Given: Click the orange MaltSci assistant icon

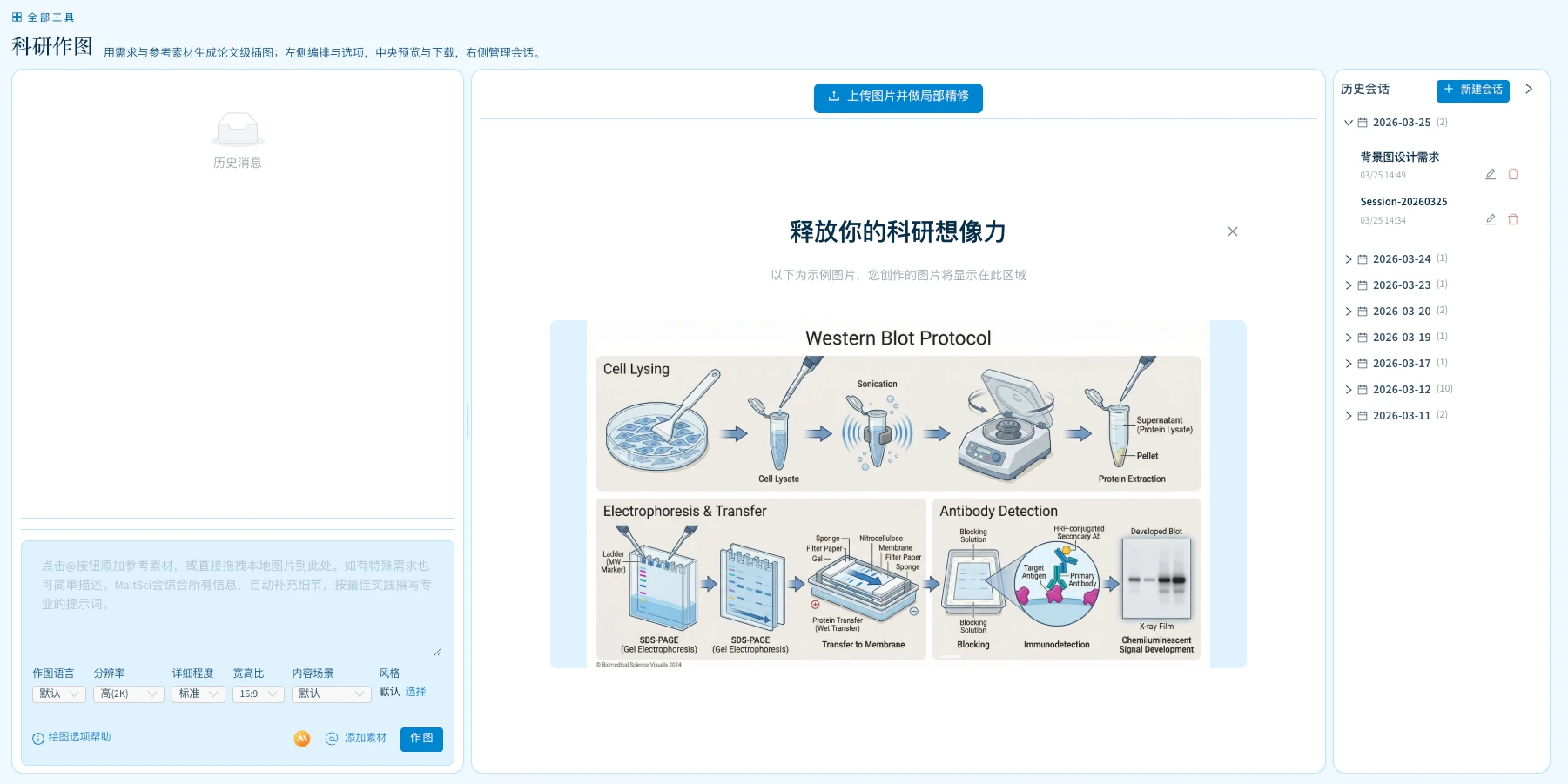Looking at the screenshot, I should pyautogui.click(x=301, y=738).
